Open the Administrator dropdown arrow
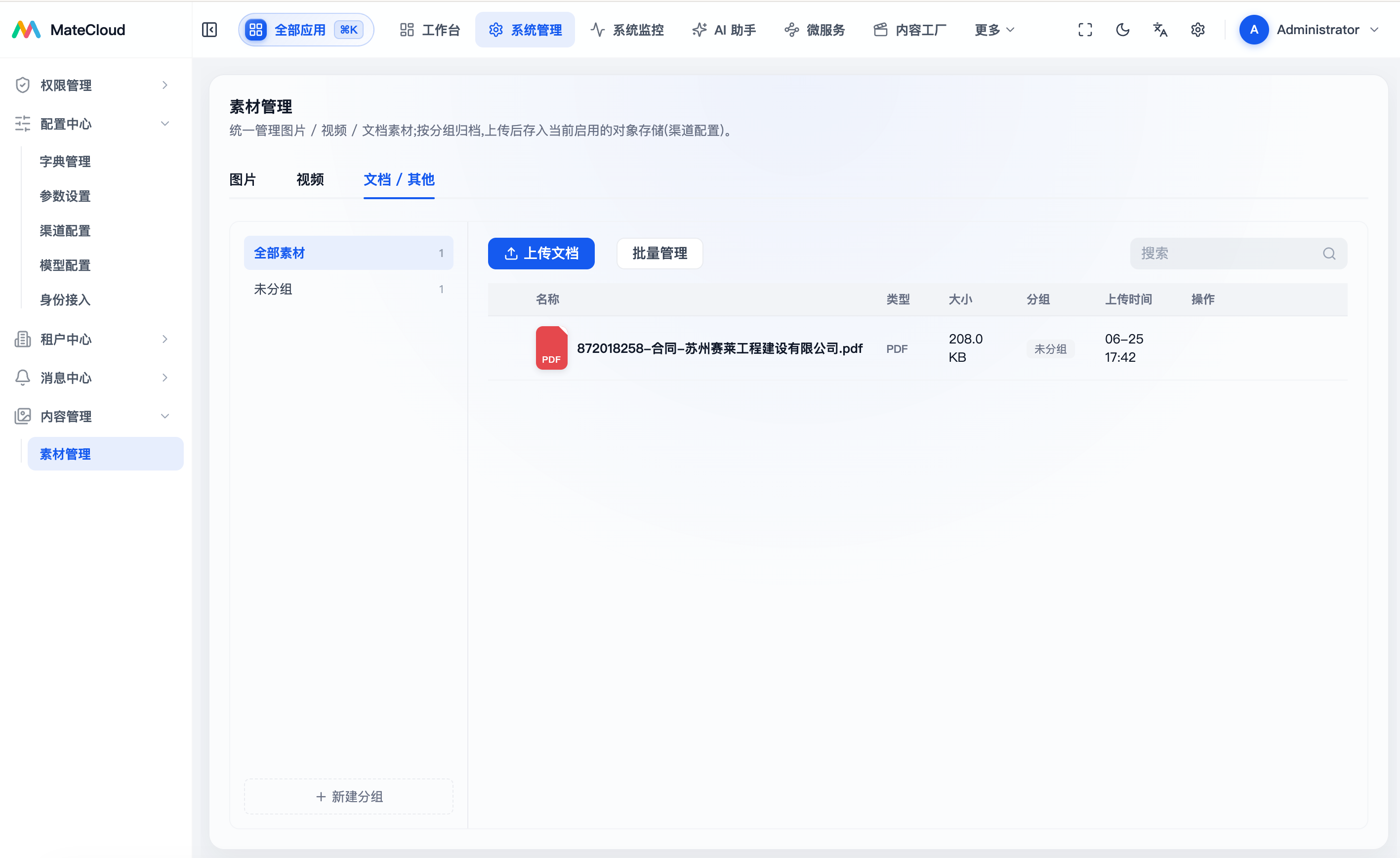Screen dimensions: 1400x858 [x=1374, y=30]
